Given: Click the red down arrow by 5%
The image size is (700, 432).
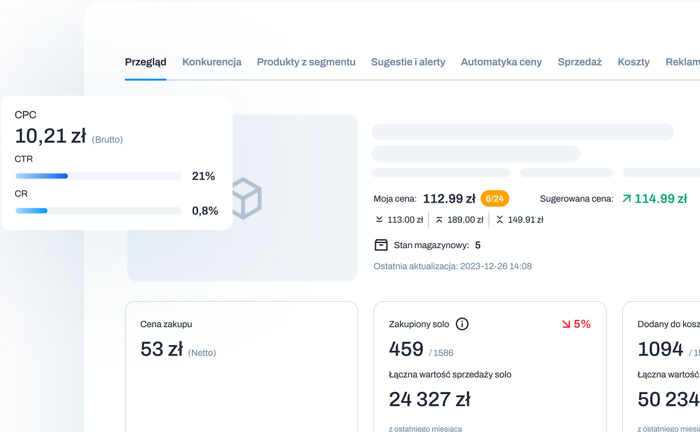Looking at the screenshot, I should pos(566,324).
